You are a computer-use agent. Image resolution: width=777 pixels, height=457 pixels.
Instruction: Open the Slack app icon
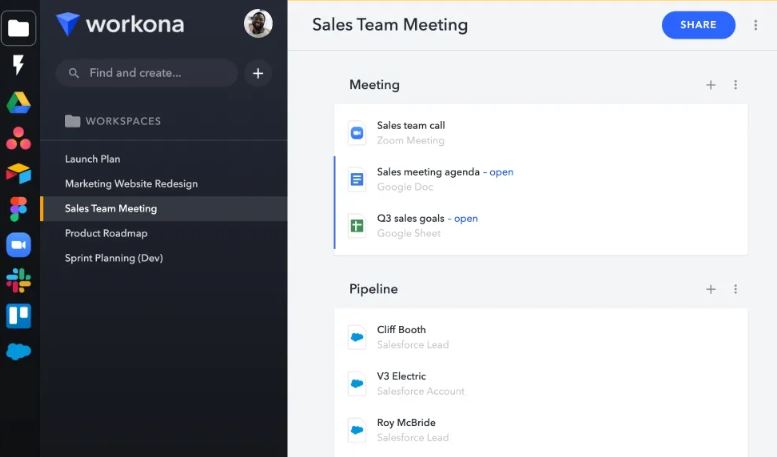[x=18, y=281]
